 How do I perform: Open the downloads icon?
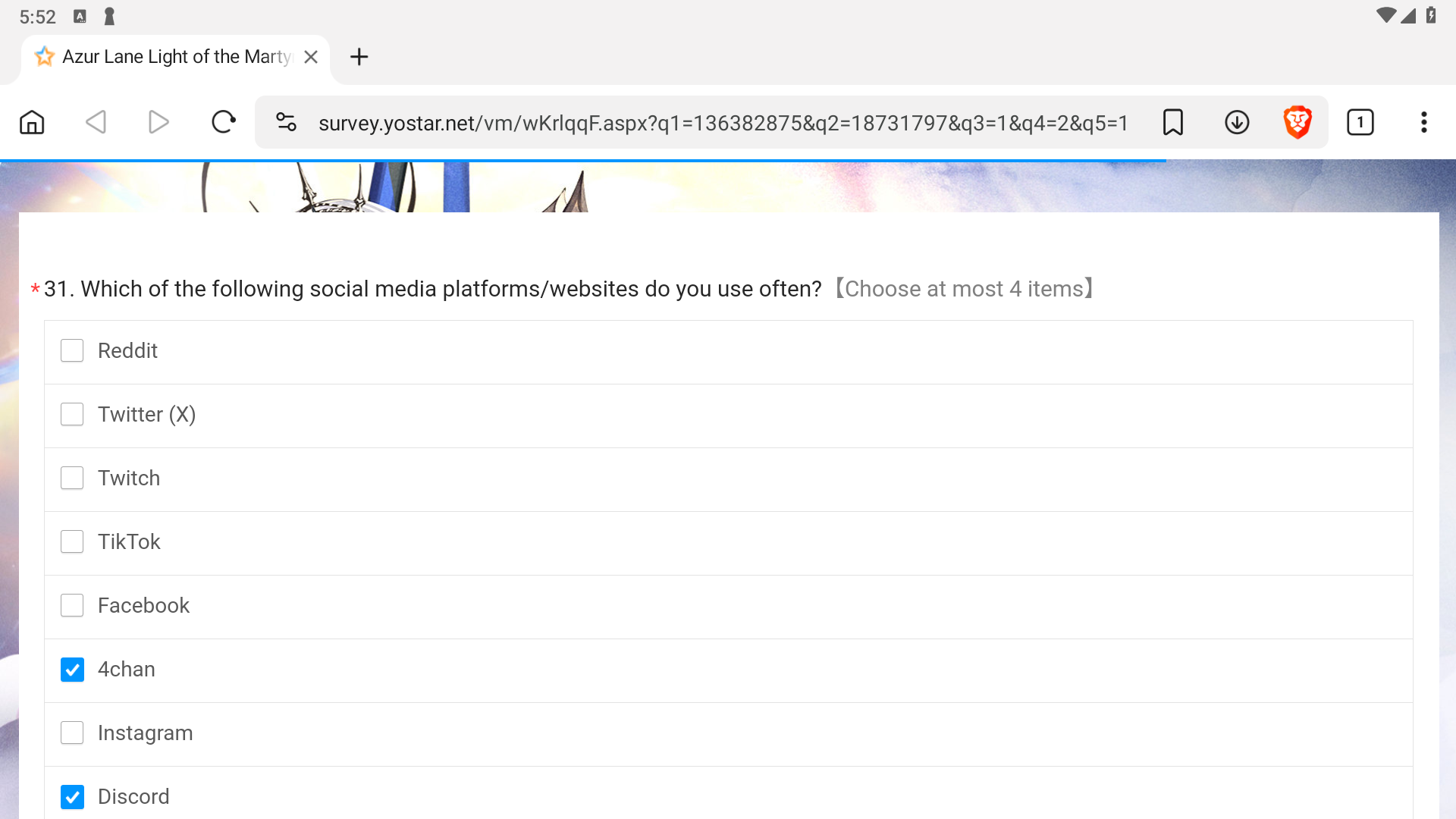click(x=1237, y=122)
